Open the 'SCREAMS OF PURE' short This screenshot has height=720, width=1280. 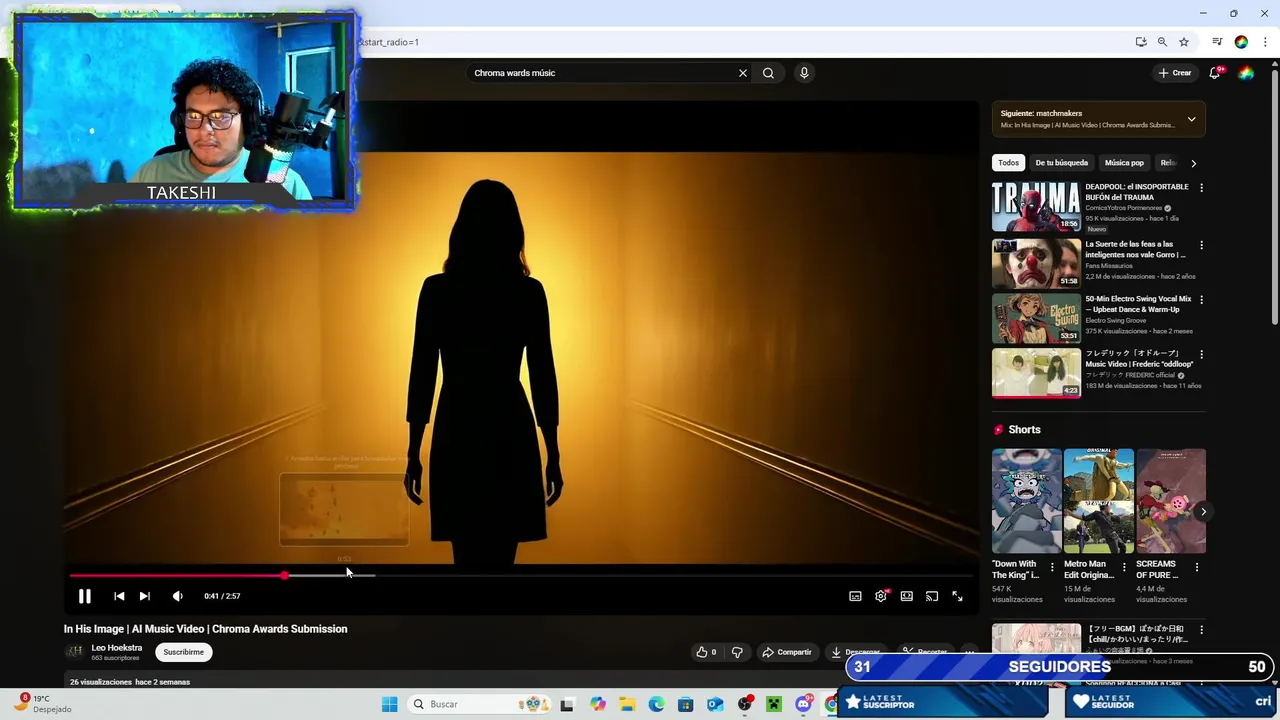click(x=1171, y=501)
